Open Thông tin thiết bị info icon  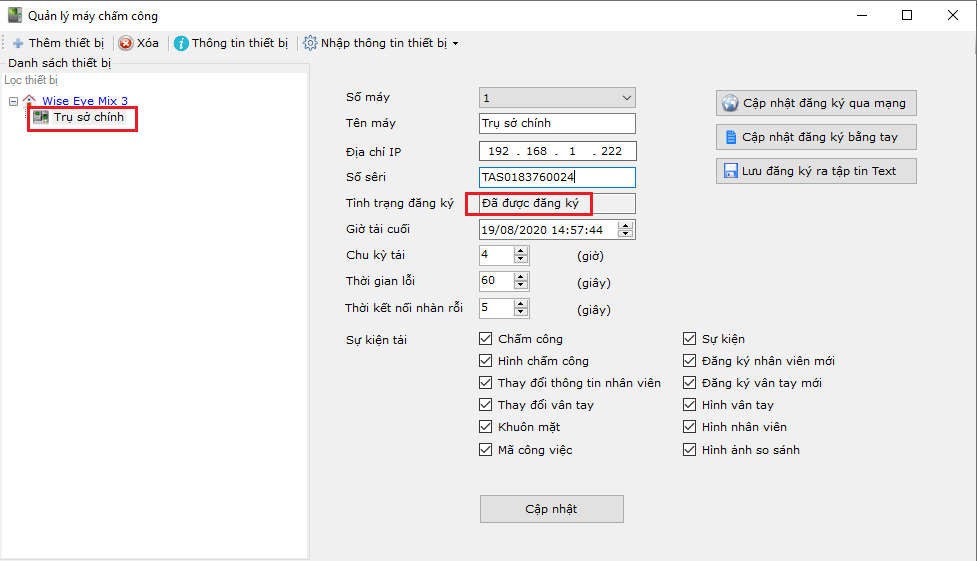pos(181,44)
